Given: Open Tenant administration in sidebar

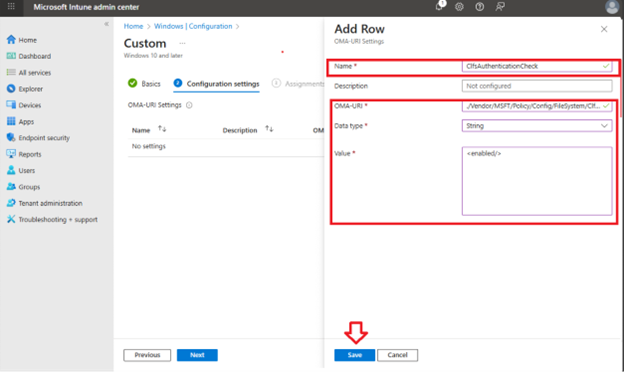Looking at the screenshot, I should tap(45, 203).
